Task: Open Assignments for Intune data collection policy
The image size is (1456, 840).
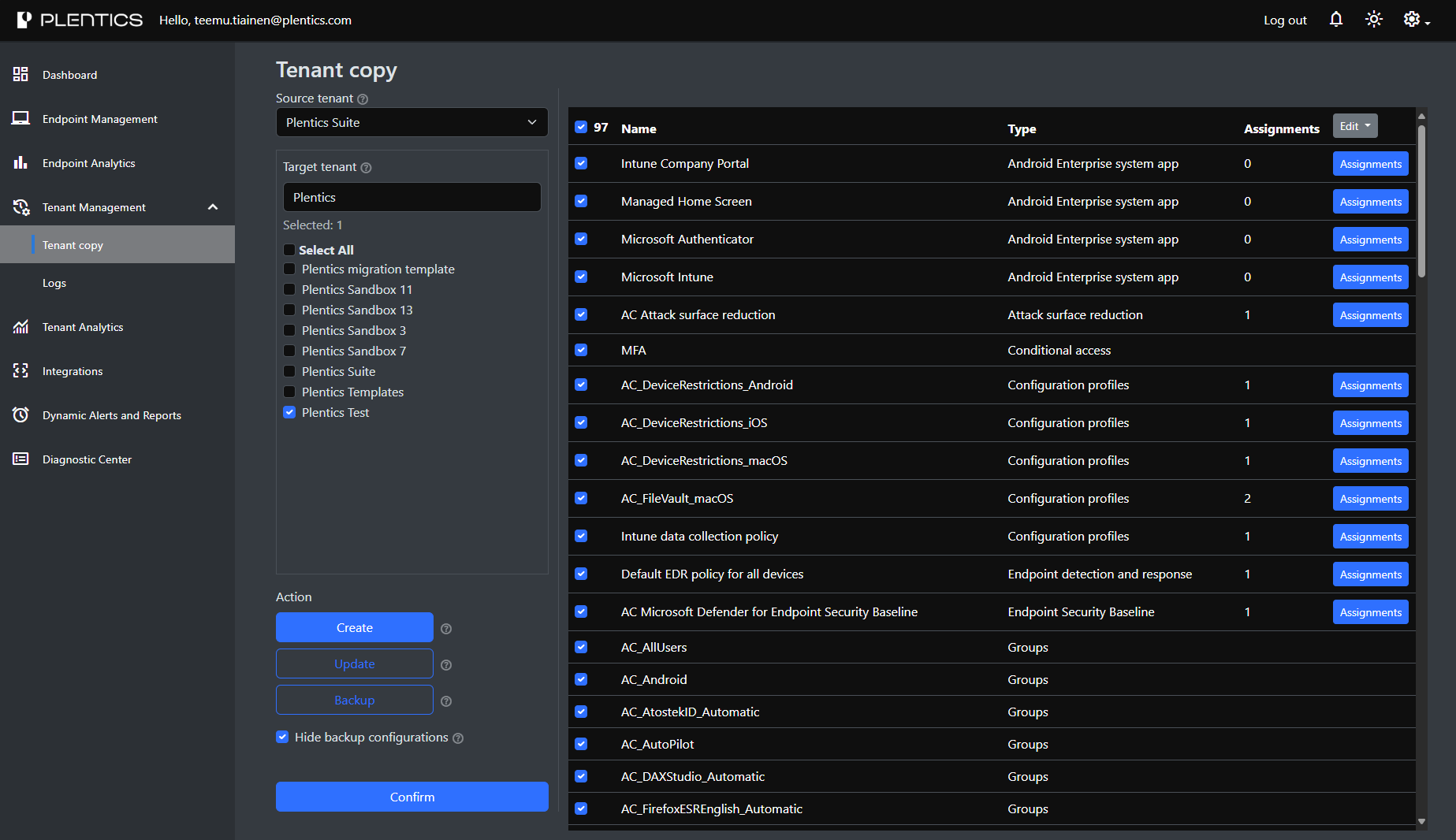Action: (x=1370, y=537)
